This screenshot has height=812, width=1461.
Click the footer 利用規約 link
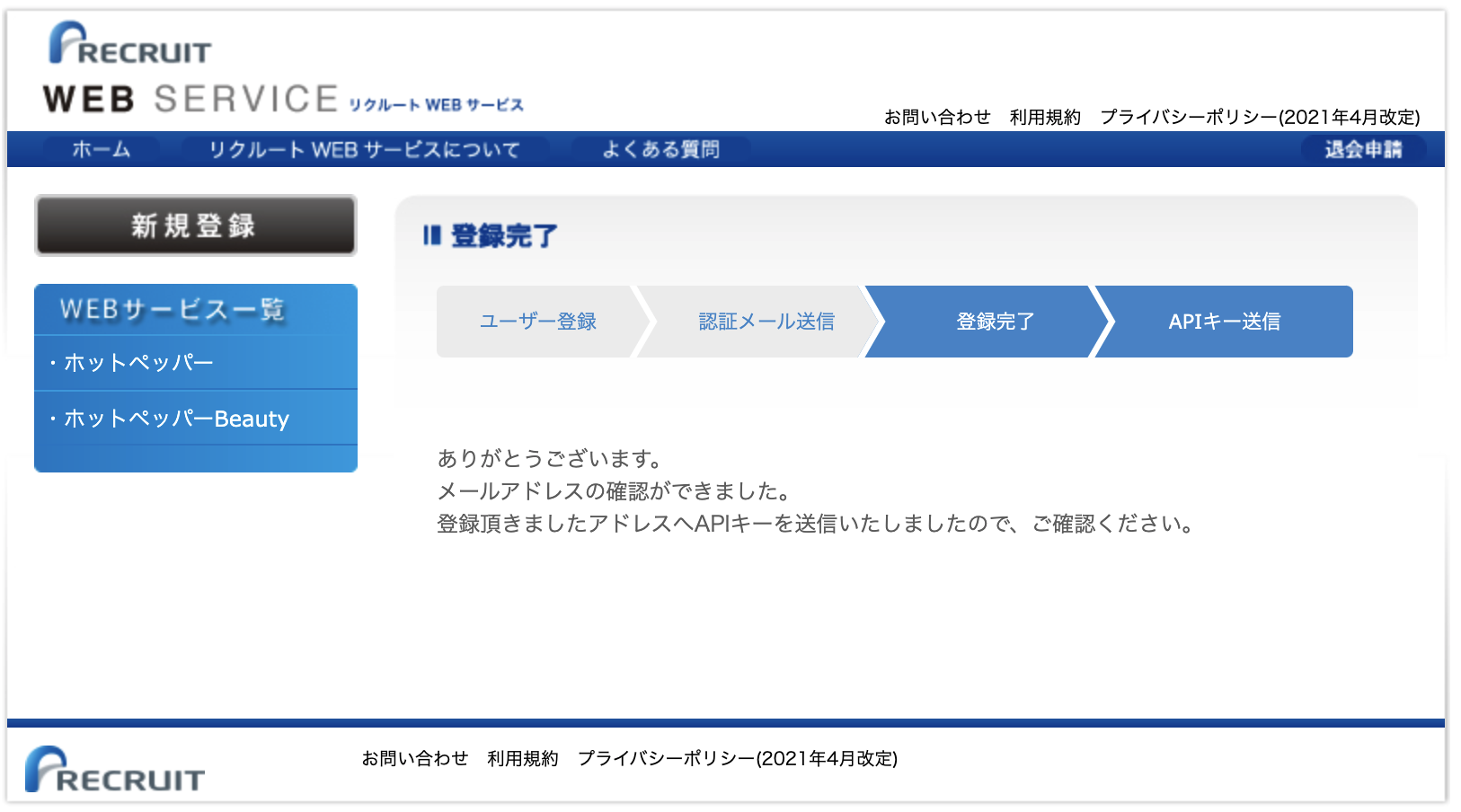(x=523, y=758)
